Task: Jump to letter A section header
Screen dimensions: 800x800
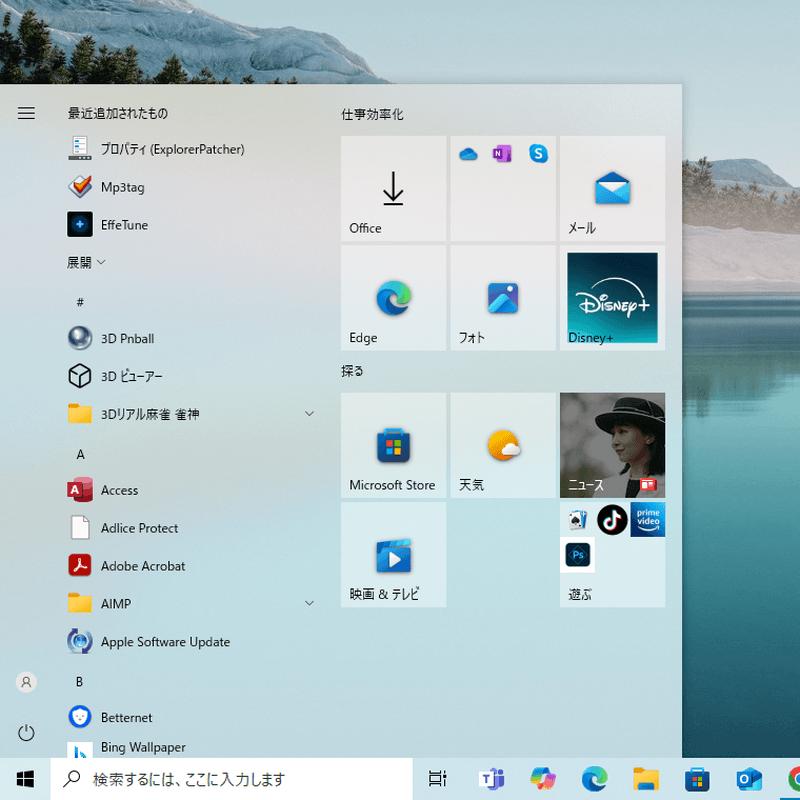Action: 80,454
